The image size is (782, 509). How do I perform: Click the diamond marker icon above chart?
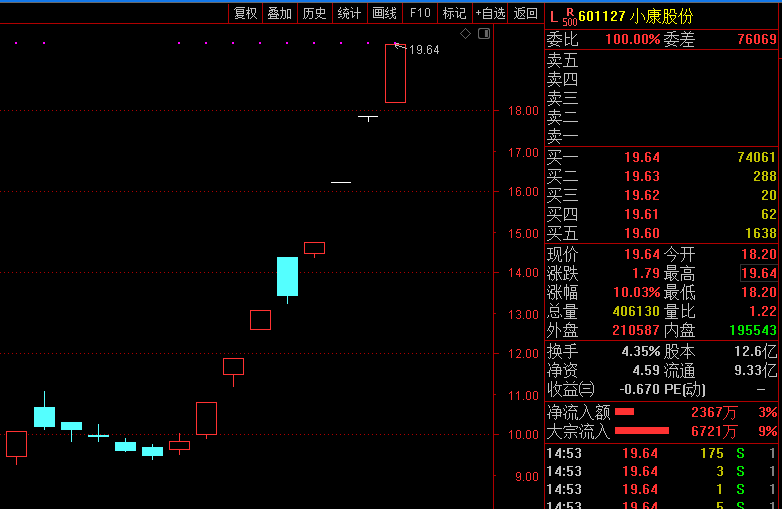coord(465,34)
